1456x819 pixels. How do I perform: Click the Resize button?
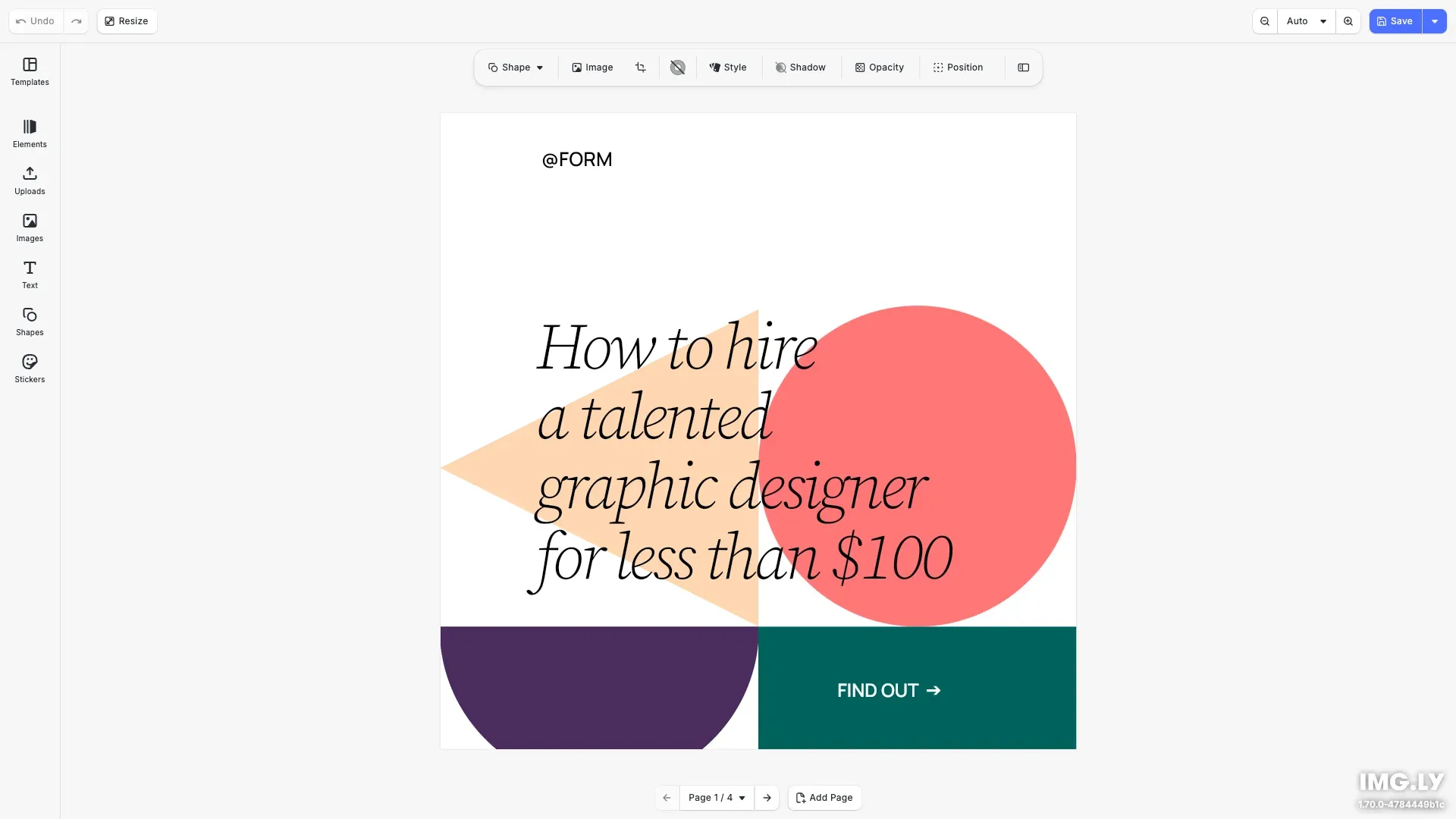pyautogui.click(x=127, y=21)
